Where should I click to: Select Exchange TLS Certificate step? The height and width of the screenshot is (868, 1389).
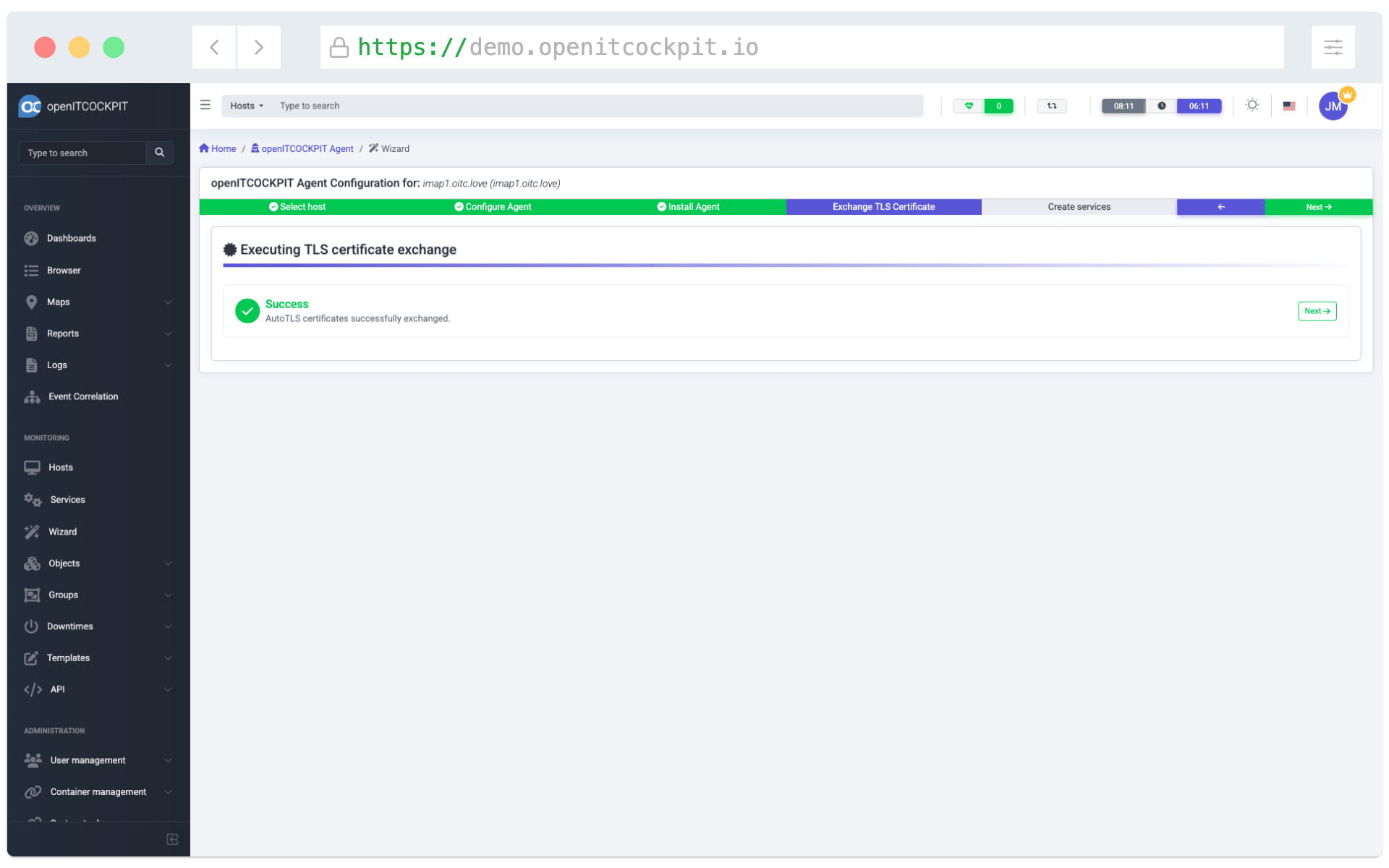click(884, 207)
